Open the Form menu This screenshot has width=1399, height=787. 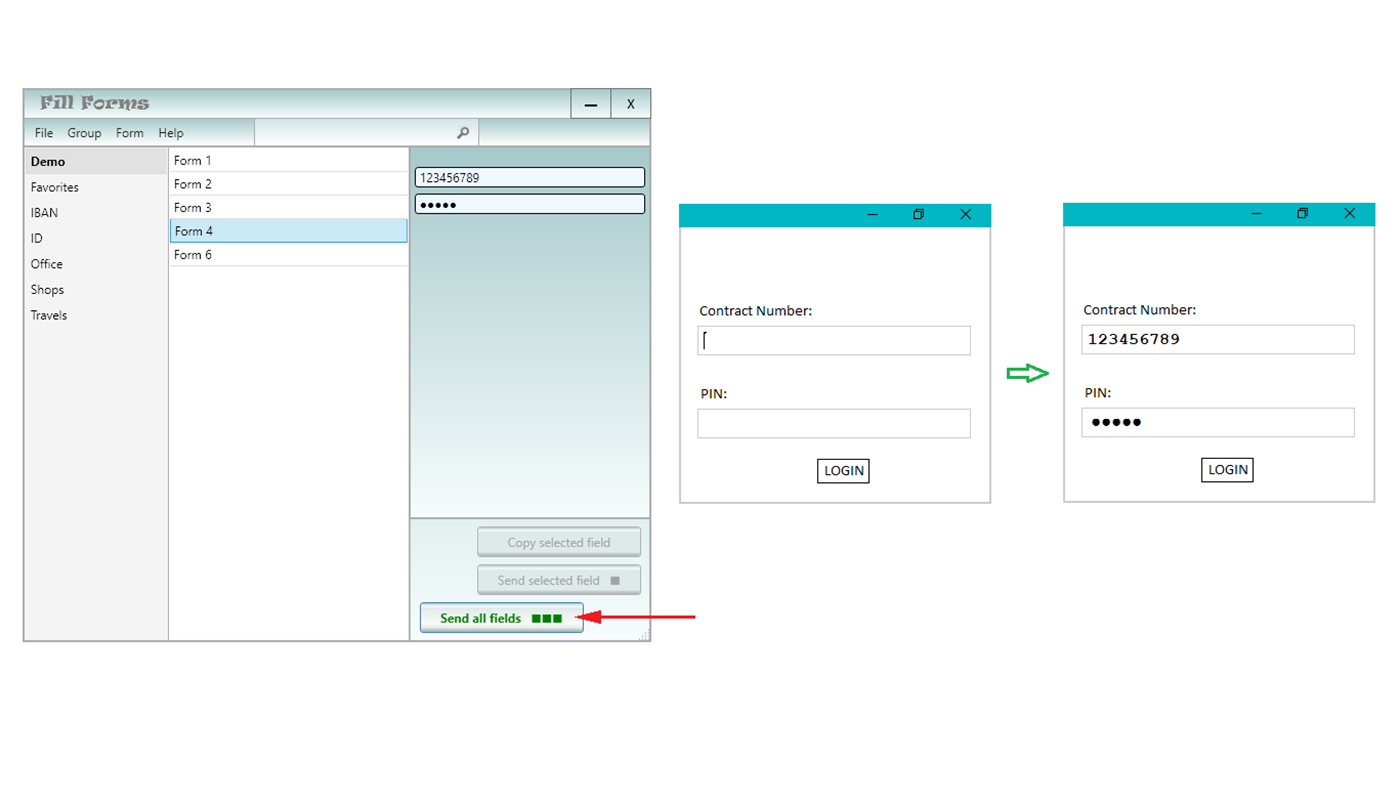tap(129, 132)
